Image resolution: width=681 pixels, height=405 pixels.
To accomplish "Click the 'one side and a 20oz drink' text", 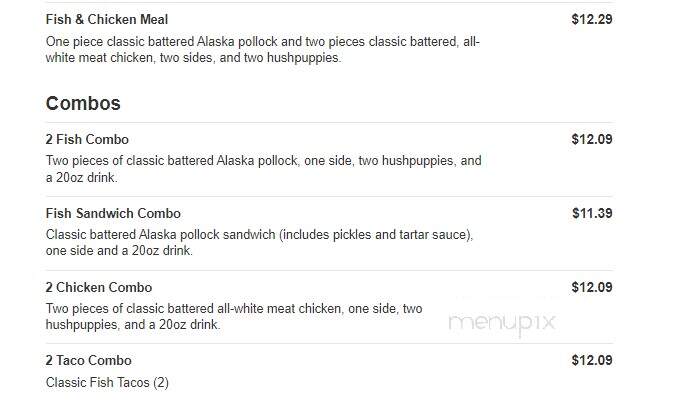I will (119, 251).
